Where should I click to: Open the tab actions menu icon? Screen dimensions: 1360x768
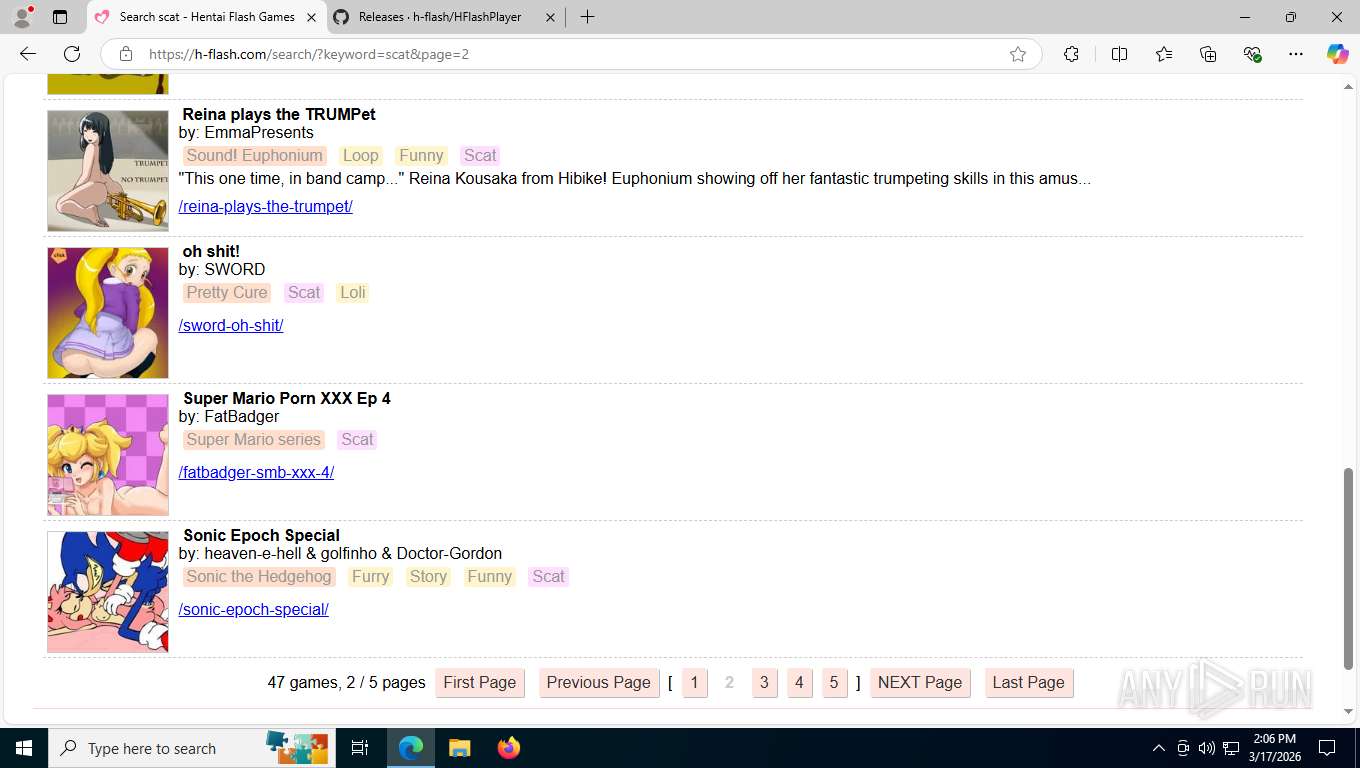pos(60,17)
